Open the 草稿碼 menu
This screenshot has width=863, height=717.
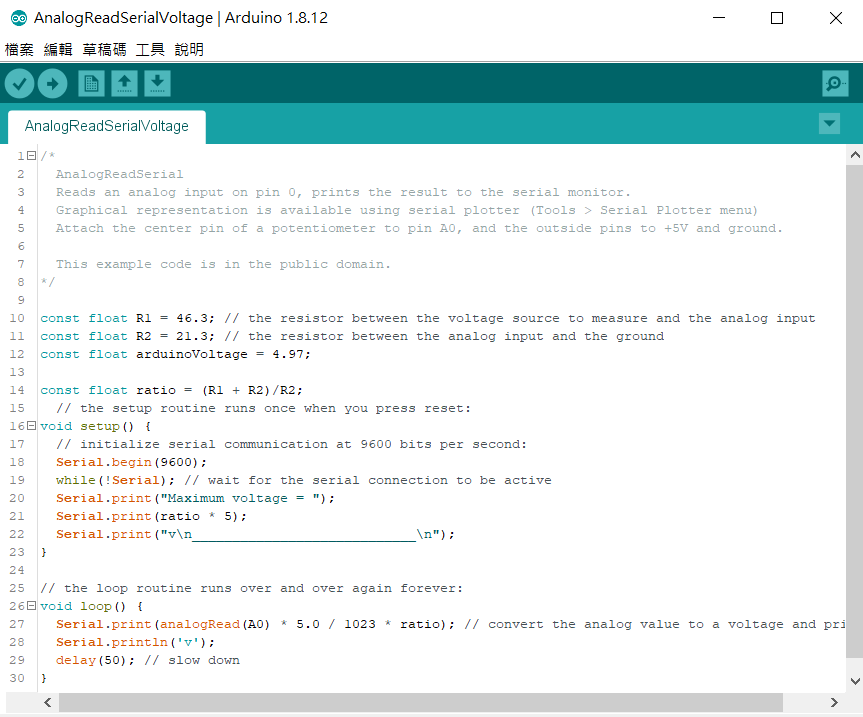(x=104, y=49)
